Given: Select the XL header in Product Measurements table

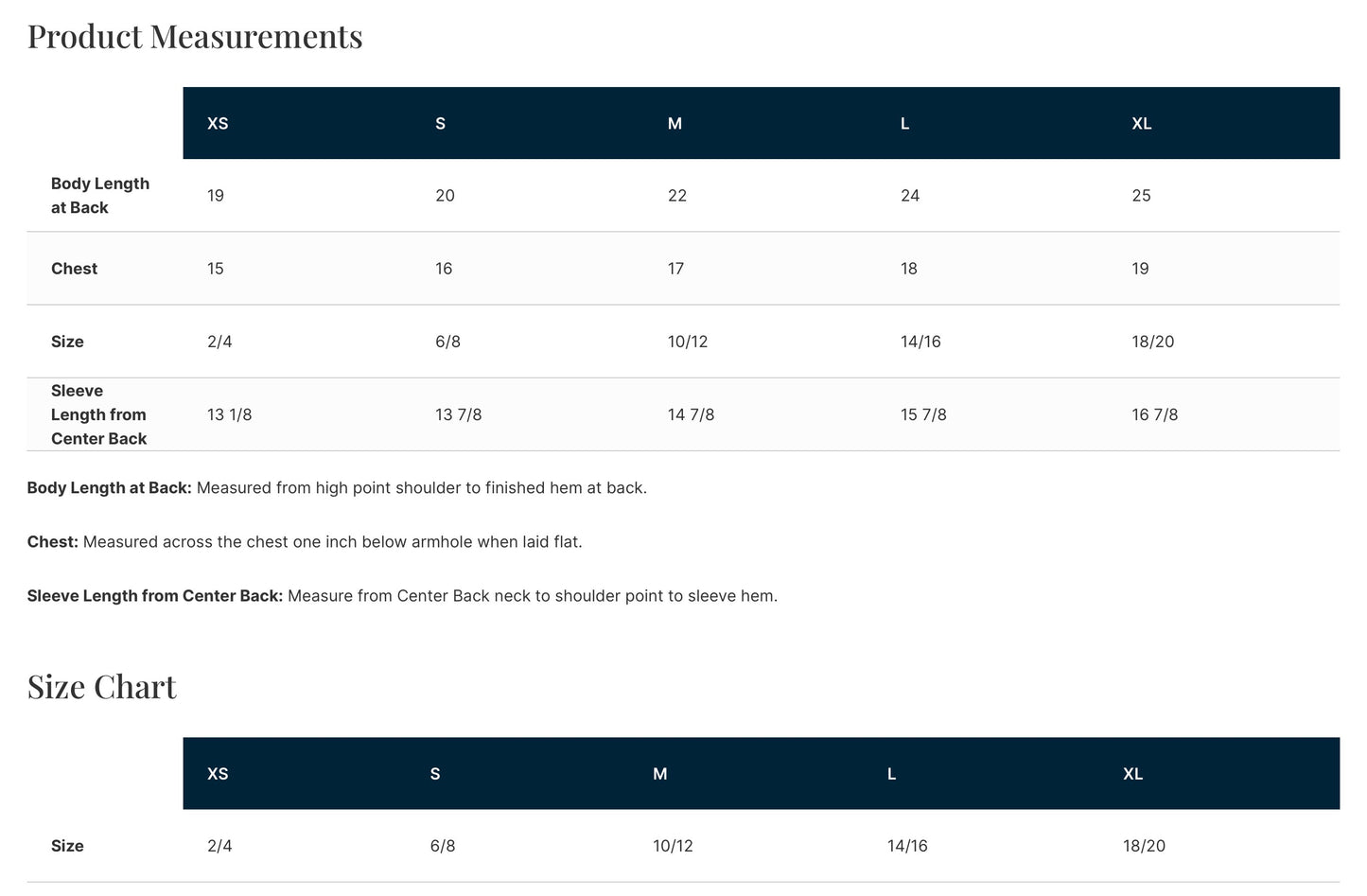Looking at the screenshot, I should 1142,123.
